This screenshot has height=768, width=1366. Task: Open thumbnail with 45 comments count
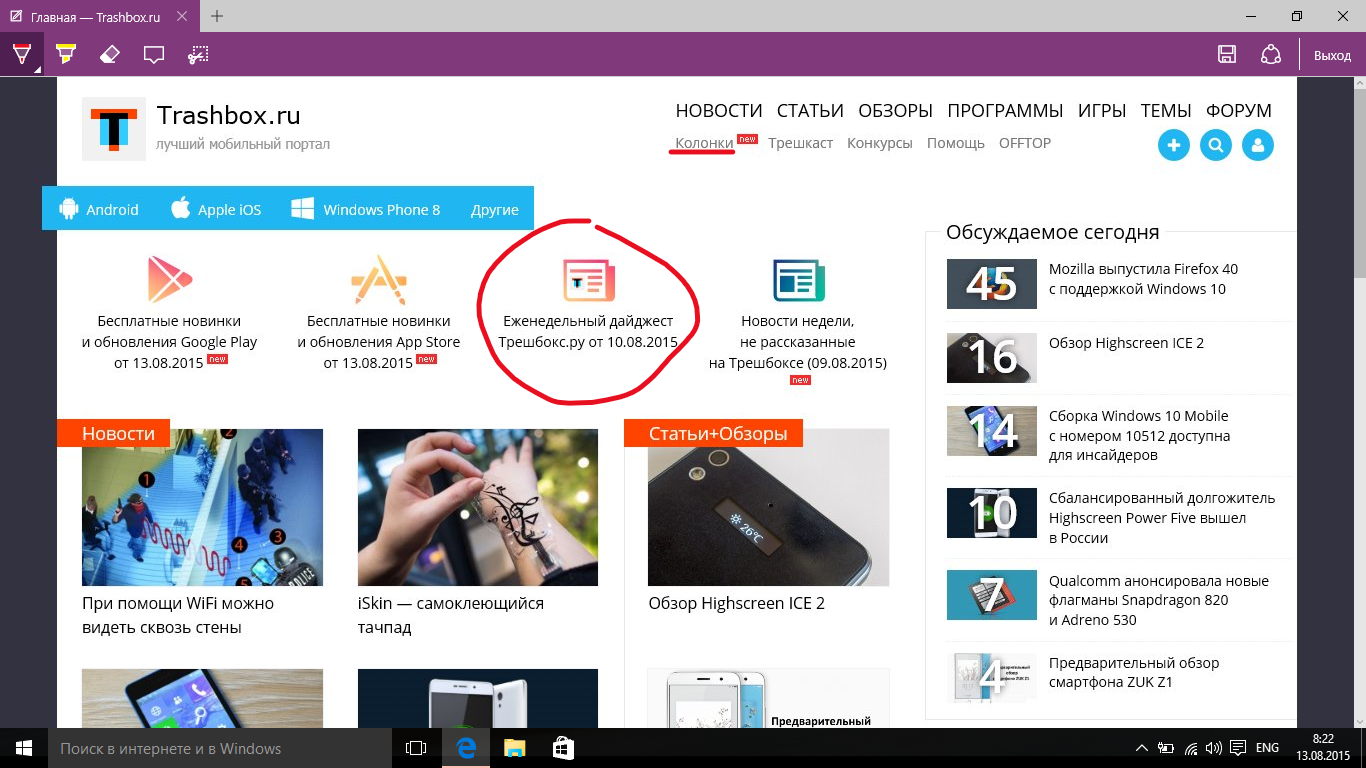[992, 284]
